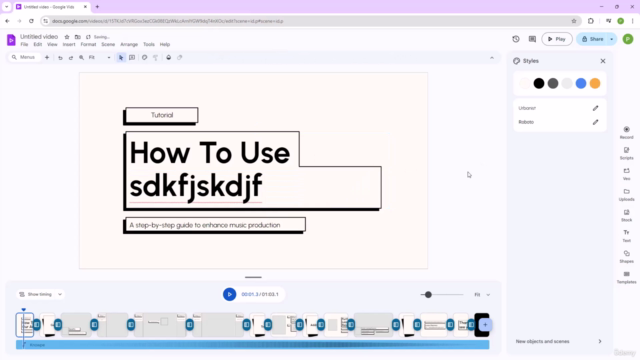The image size is (640, 360).
Task: Select the first scene thumbnail in timeline
Action: [24, 325]
